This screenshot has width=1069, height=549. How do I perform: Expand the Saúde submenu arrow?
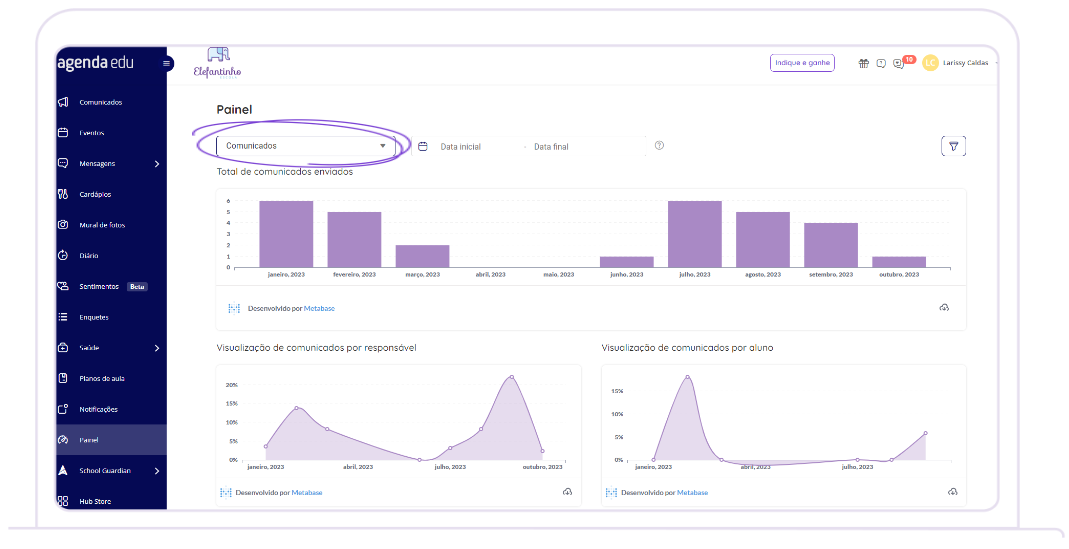pyautogui.click(x=157, y=348)
